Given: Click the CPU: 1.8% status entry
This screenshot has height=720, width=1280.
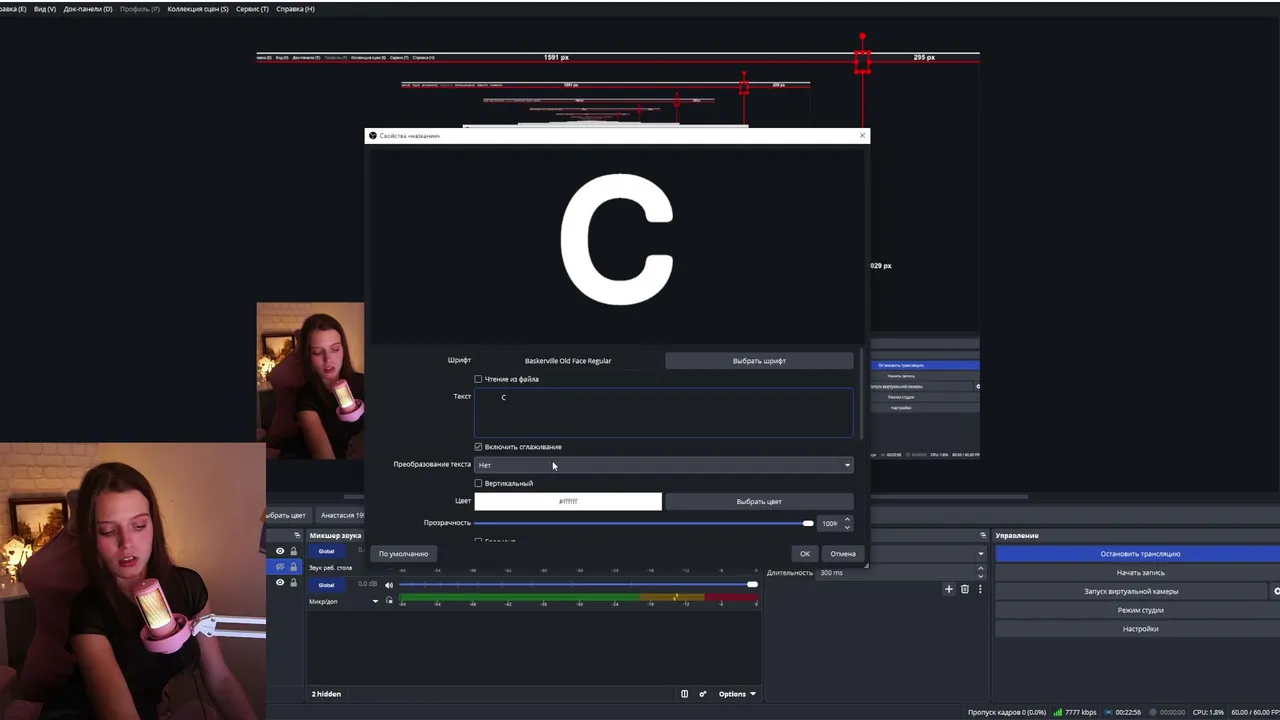Looking at the screenshot, I should point(1208,712).
